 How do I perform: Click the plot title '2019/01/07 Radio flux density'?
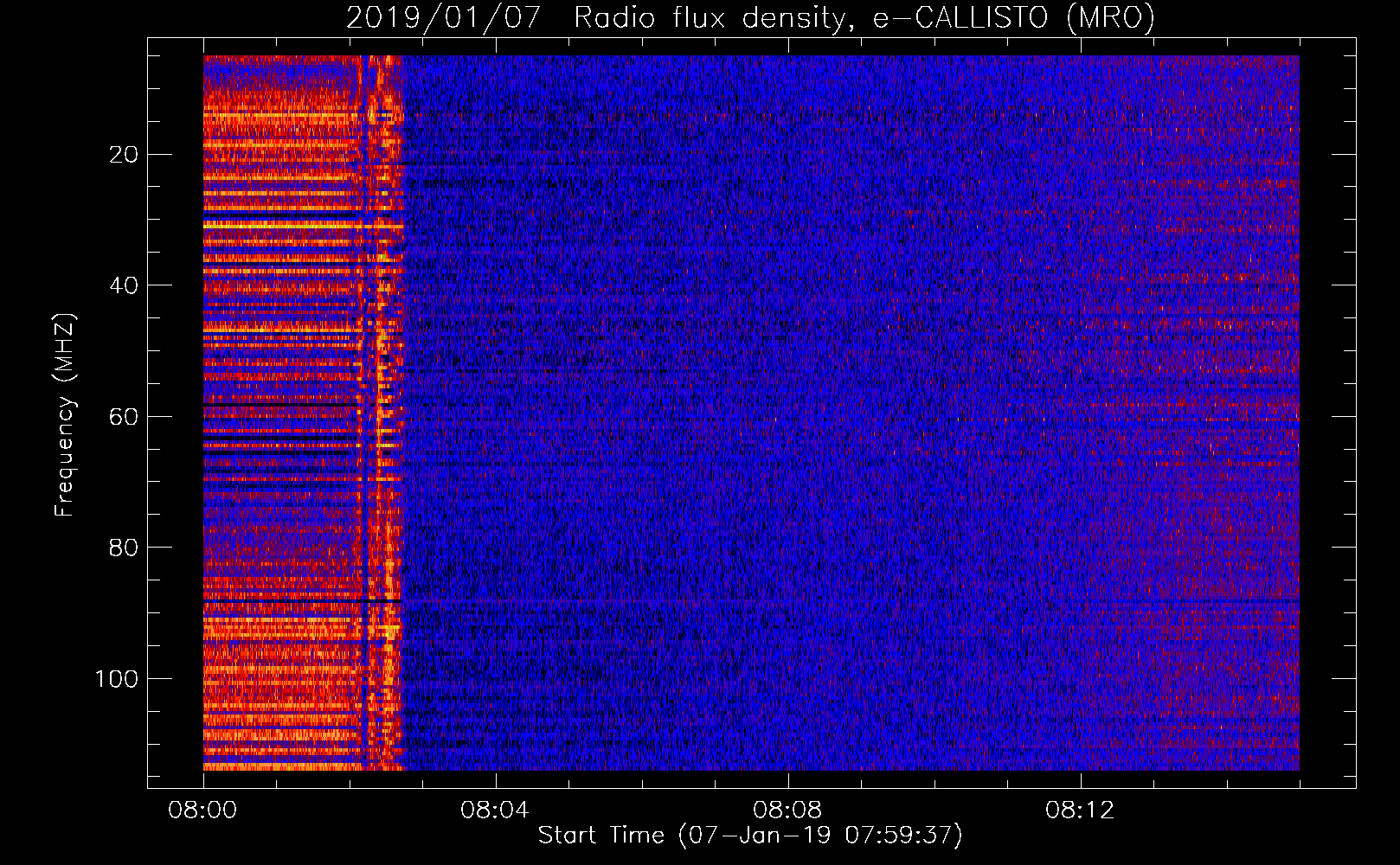coord(750,17)
